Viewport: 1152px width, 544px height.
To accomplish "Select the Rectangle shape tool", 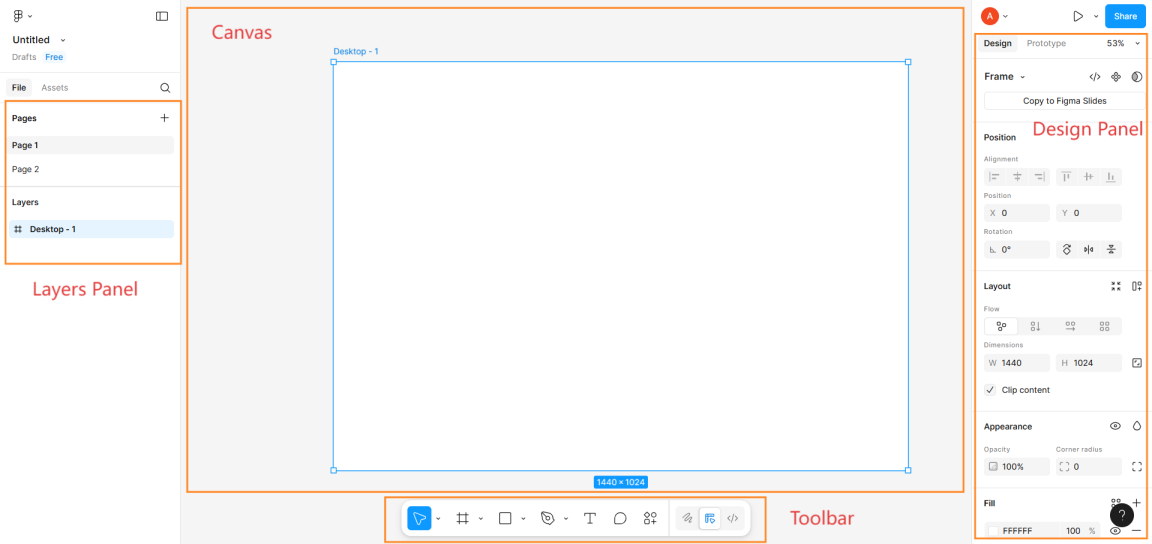I will (505, 518).
